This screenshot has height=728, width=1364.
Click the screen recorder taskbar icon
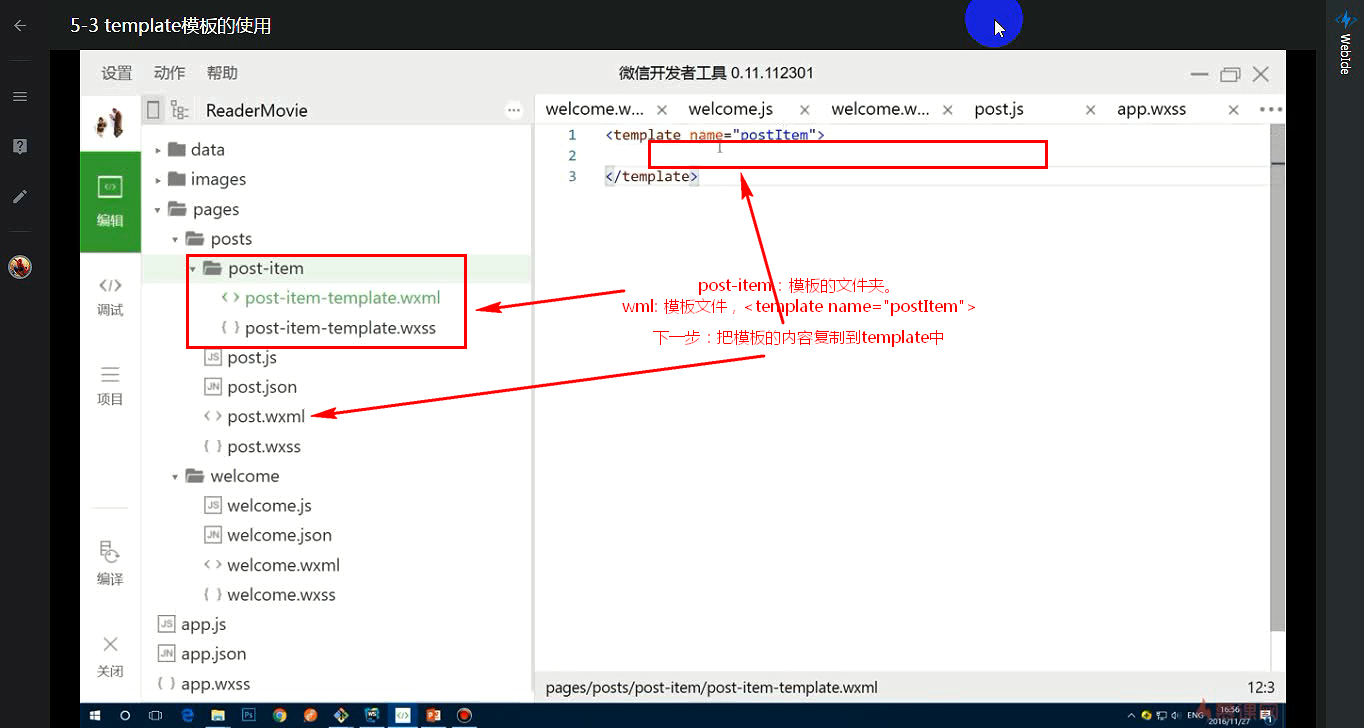[464, 715]
